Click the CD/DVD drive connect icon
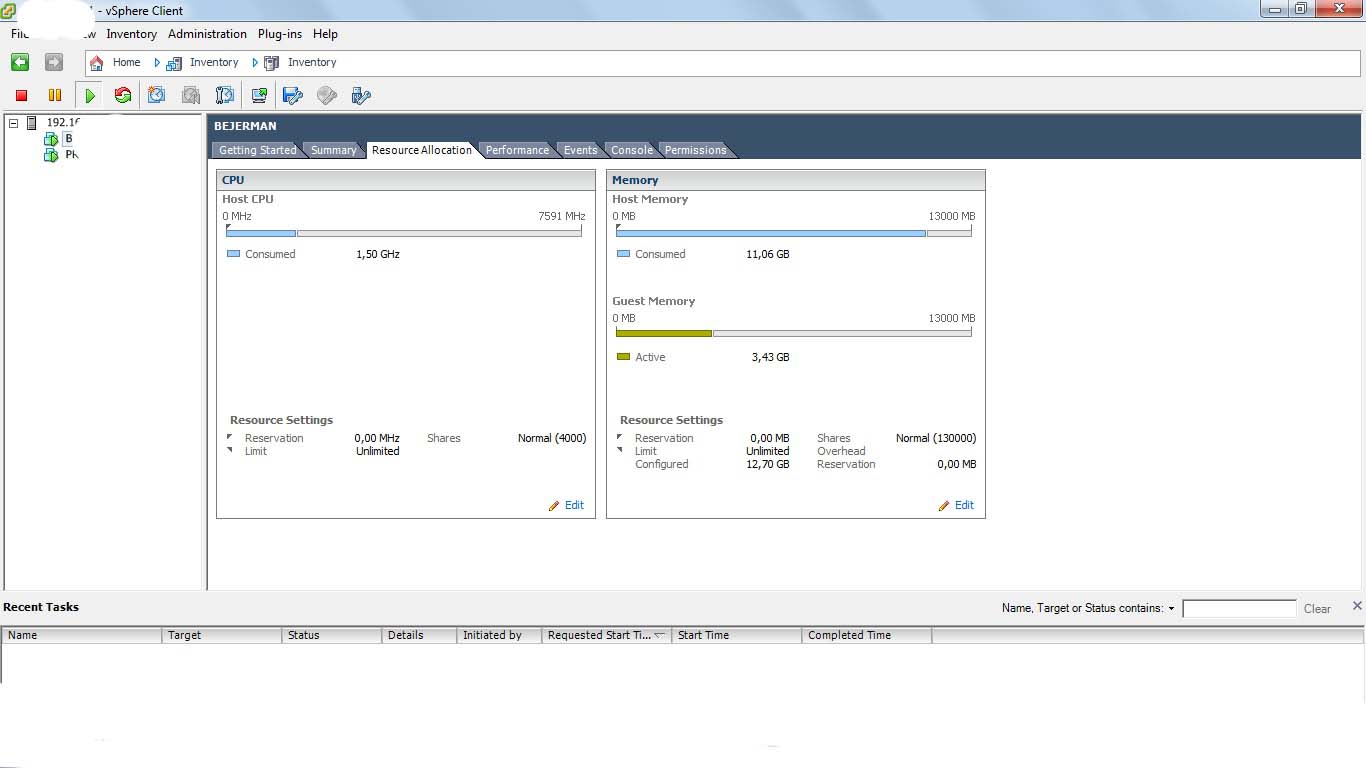 pyautogui.click(x=327, y=95)
